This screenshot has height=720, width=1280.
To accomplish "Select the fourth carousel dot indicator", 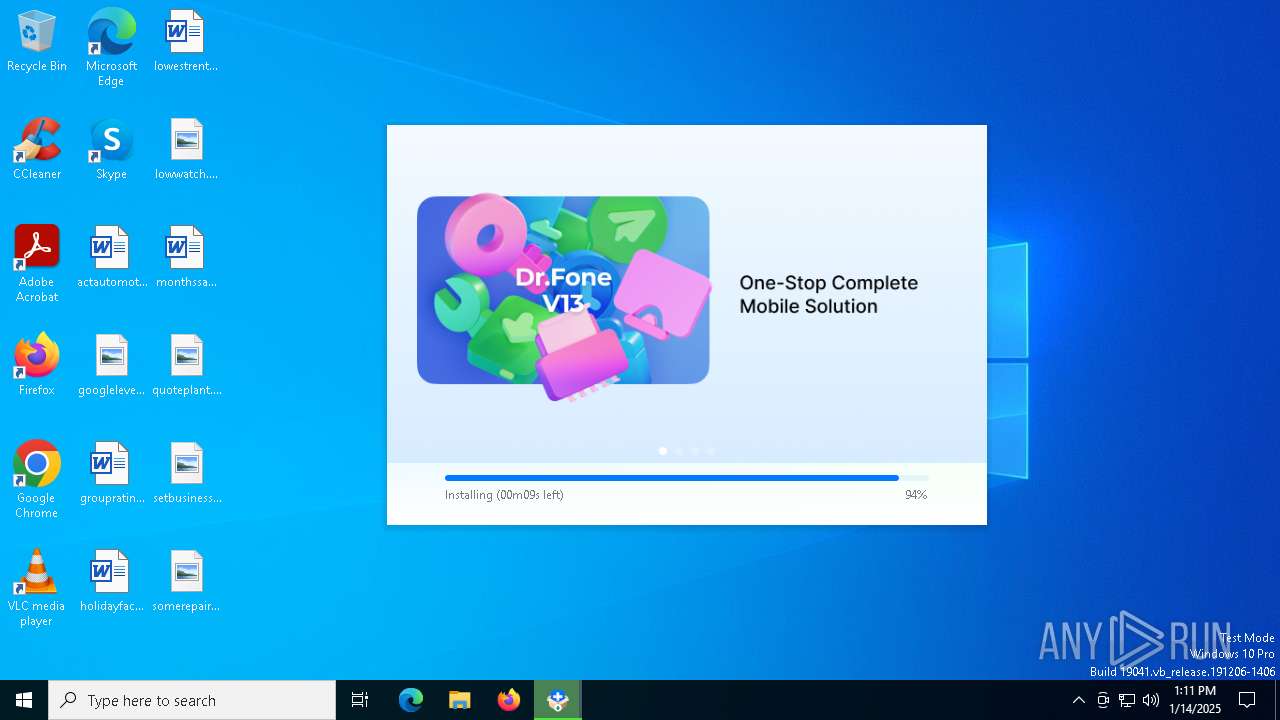I will pyautogui.click(x=711, y=451).
